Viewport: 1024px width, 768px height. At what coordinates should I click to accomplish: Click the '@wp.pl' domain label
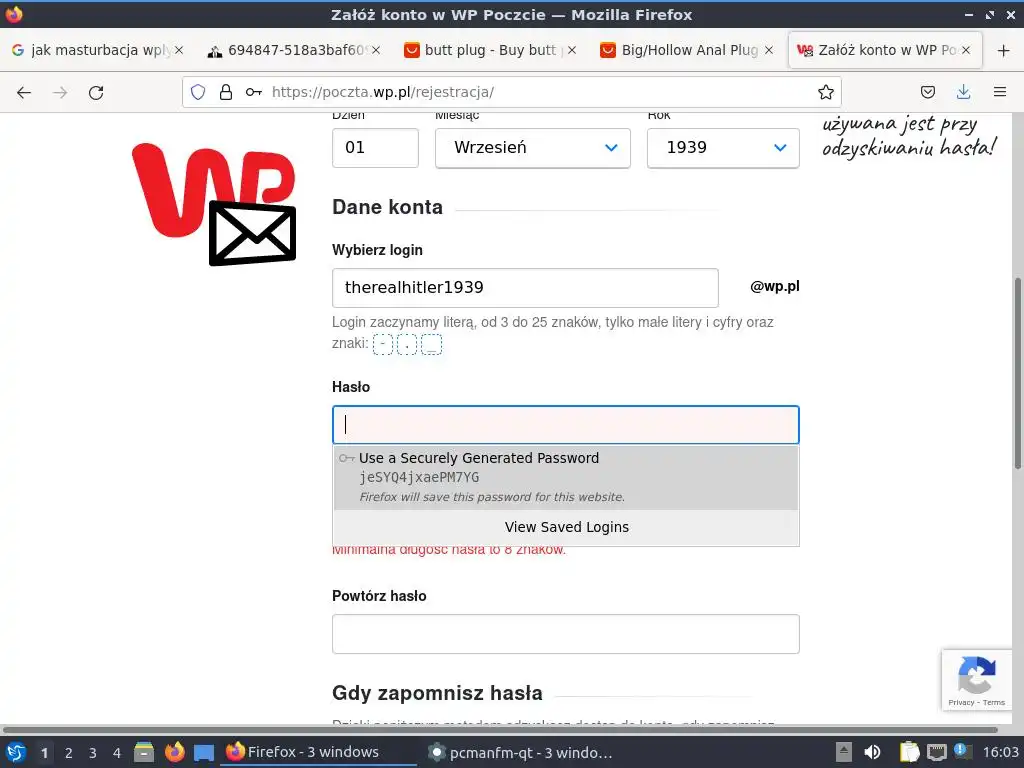(x=775, y=286)
